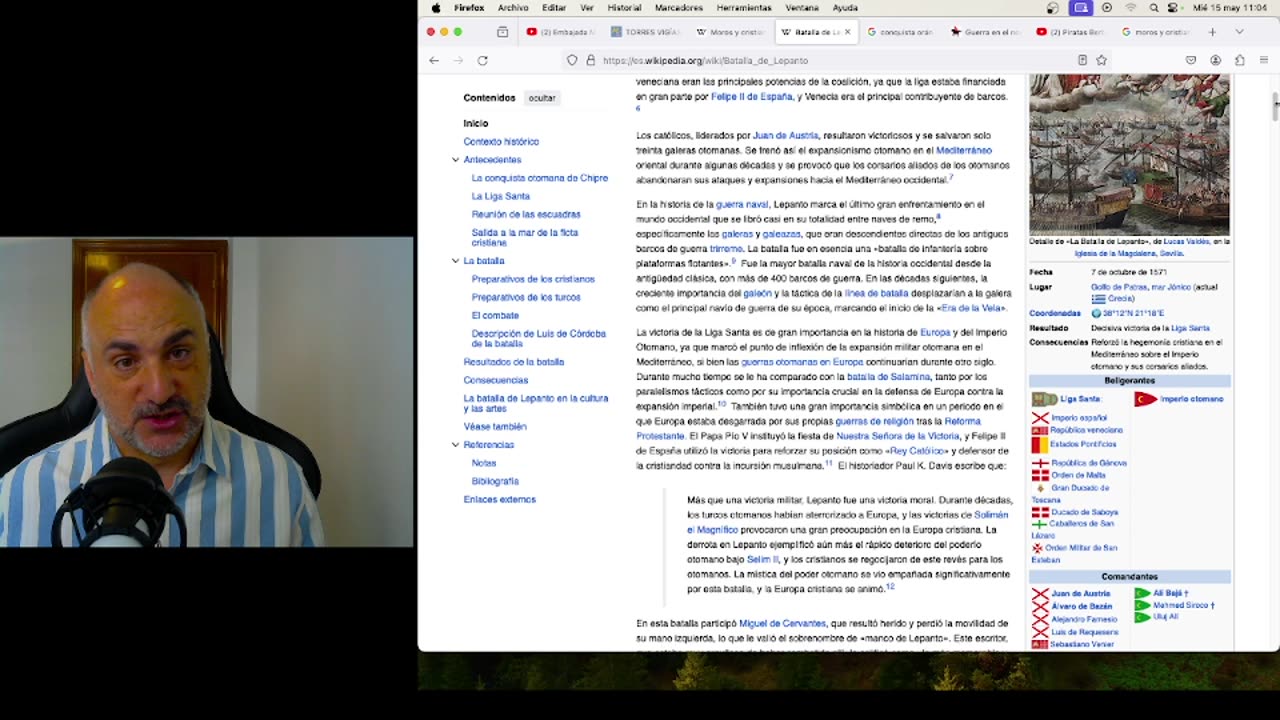Click the República de Génova flag icon
The width and height of the screenshot is (1280, 720).
1040,463
